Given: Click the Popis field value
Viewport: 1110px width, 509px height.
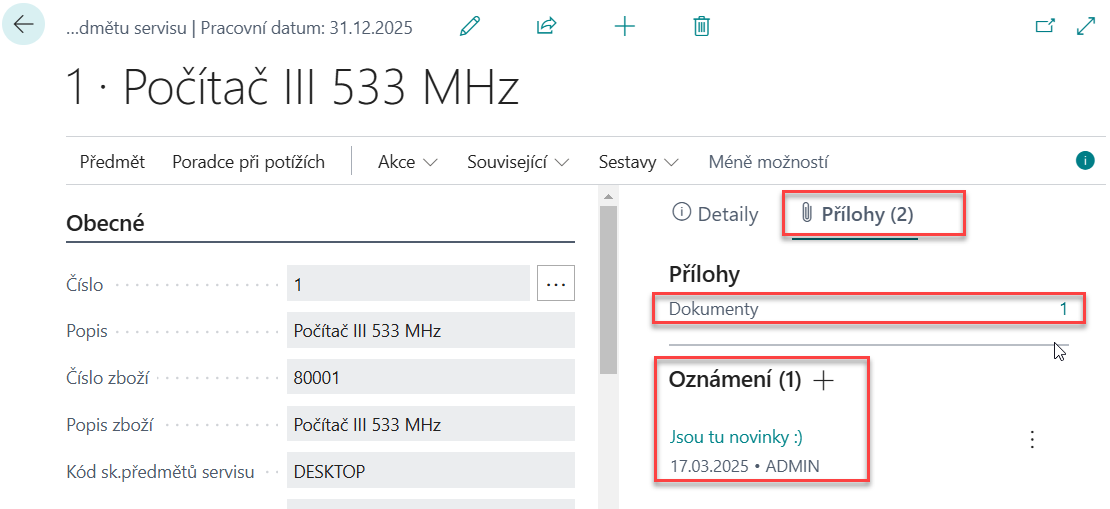Looking at the screenshot, I should point(430,331).
